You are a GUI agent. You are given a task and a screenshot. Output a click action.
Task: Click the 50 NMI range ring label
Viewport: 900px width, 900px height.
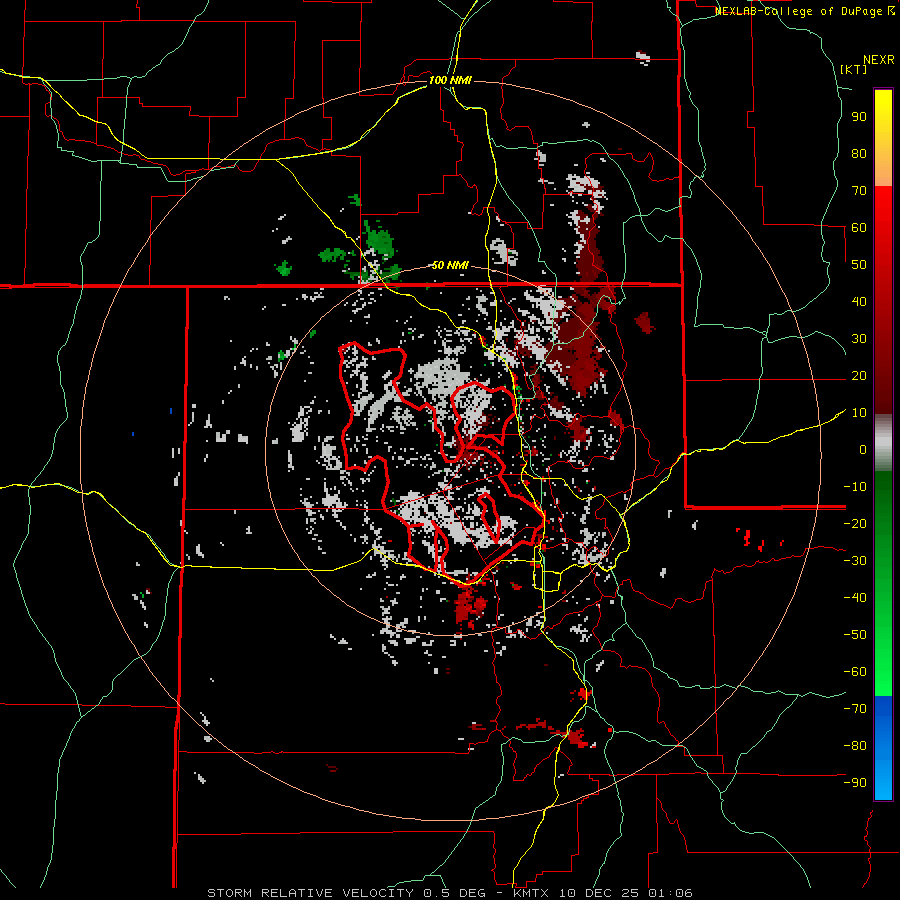click(x=450, y=265)
